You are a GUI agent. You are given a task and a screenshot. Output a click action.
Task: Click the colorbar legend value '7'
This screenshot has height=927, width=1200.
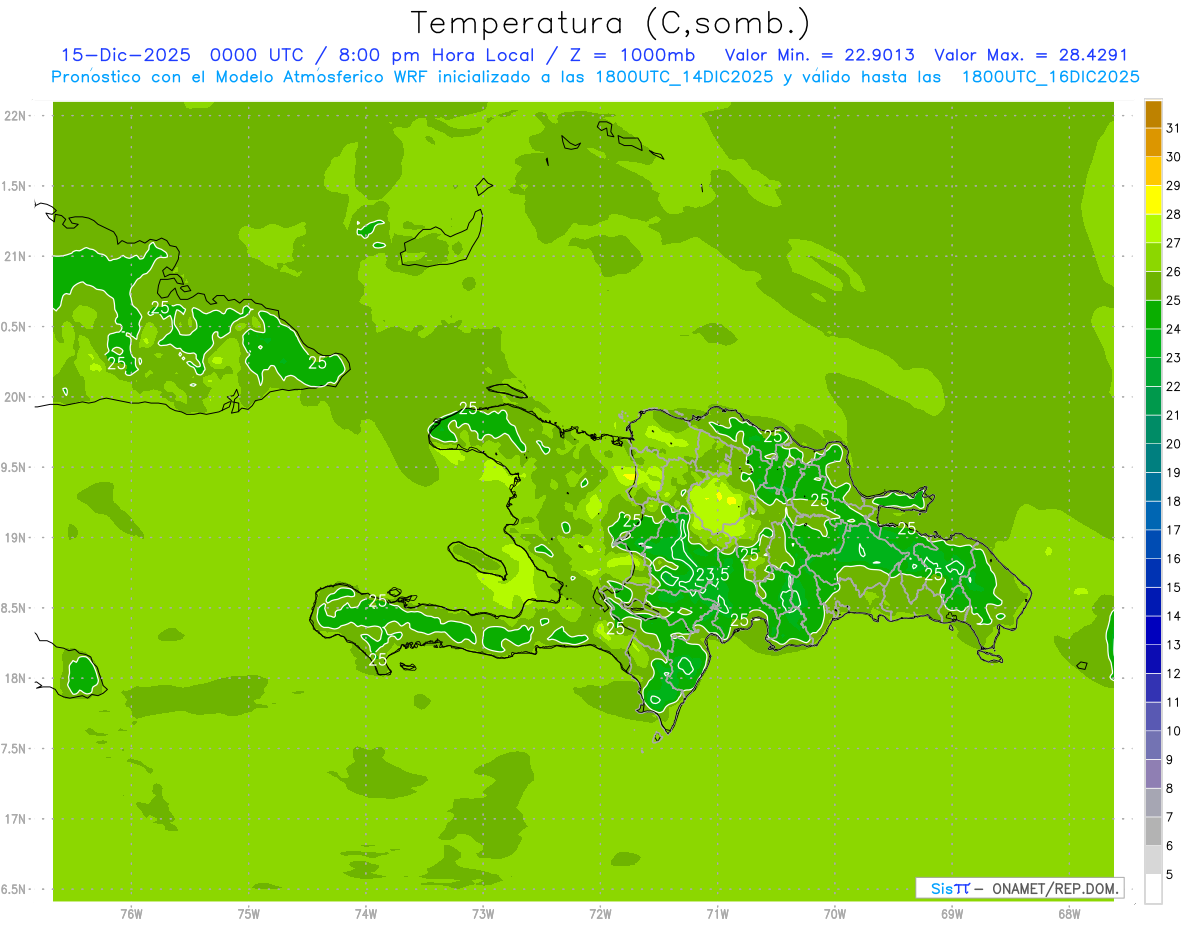pos(1170,817)
